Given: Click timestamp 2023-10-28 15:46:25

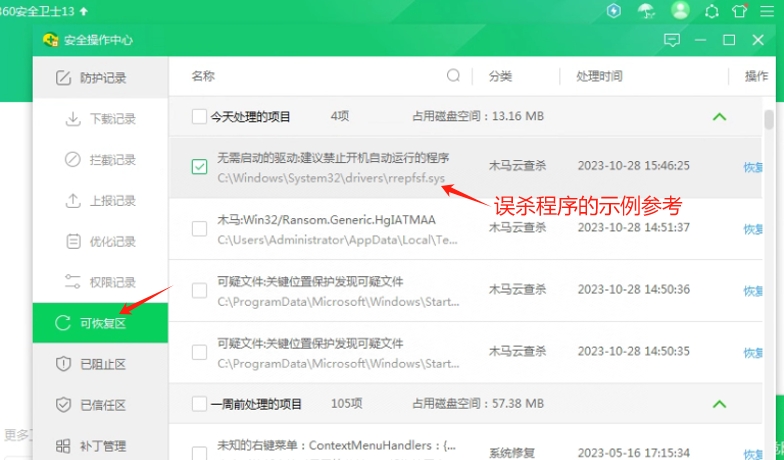Looking at the screenshot, I should click(x=634, y=166).
